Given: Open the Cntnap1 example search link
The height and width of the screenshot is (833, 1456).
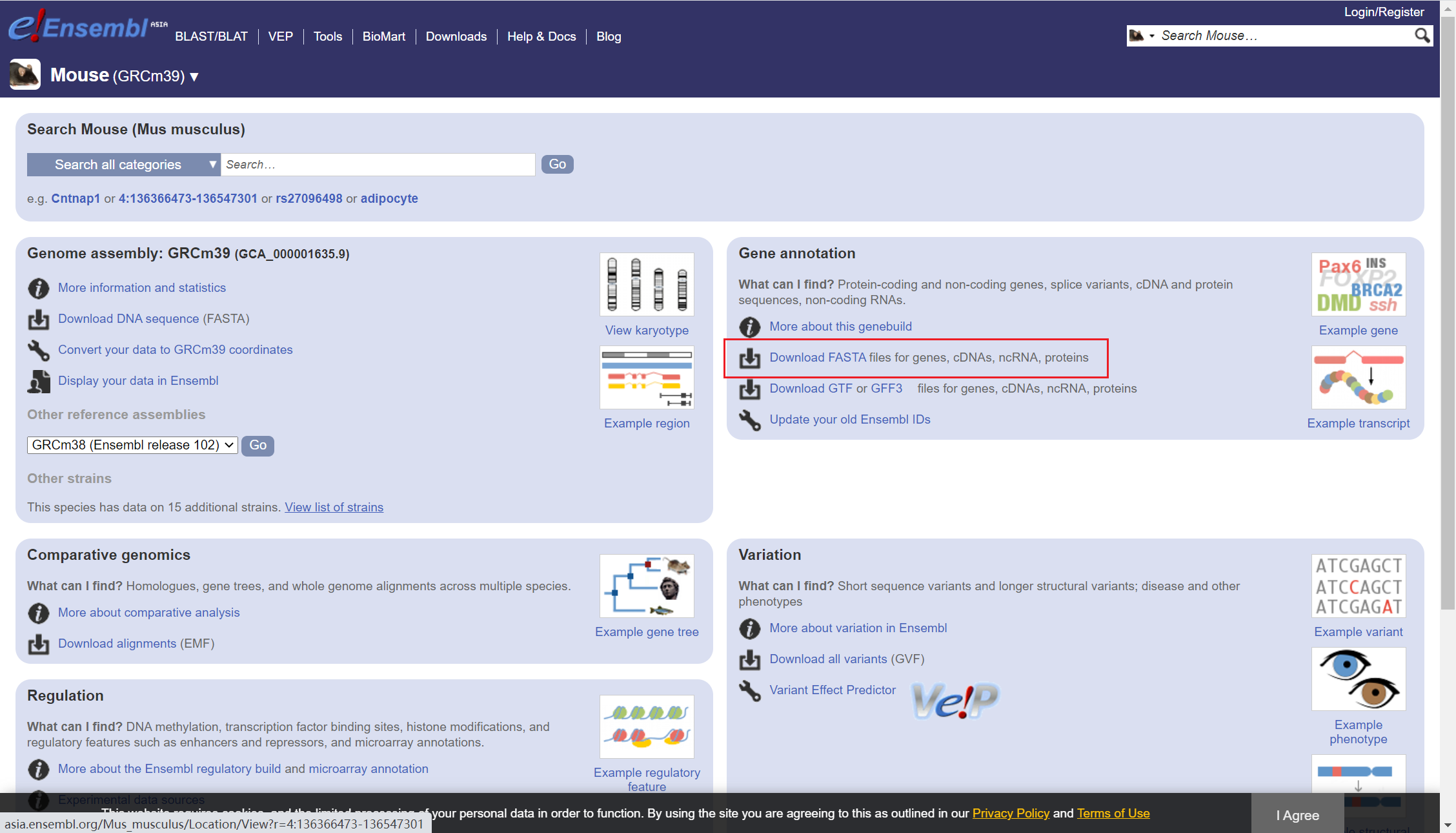Looking at the screenshot, I should click(x=76, y=199).
